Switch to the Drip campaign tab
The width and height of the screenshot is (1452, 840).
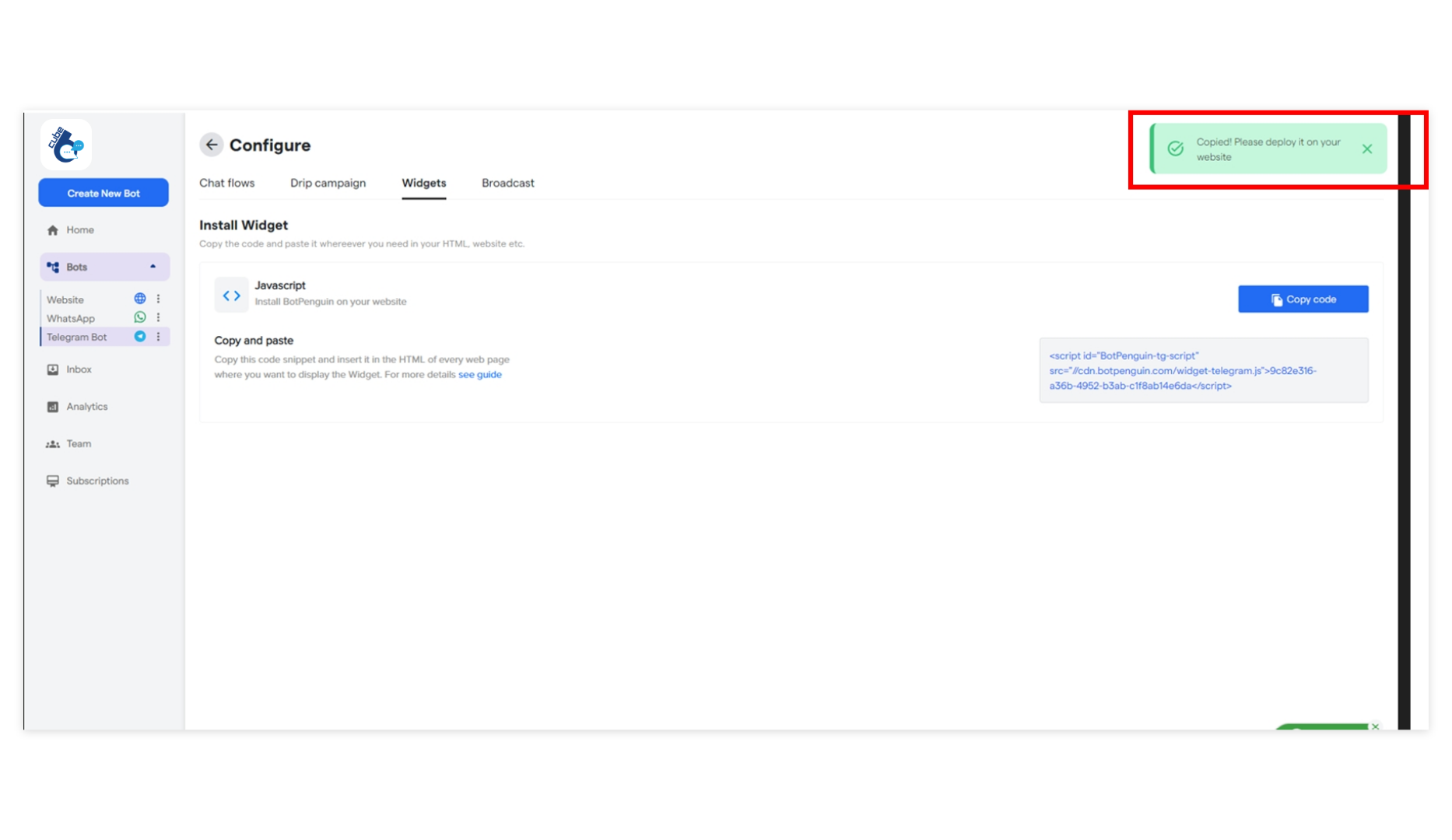[328, 184]
